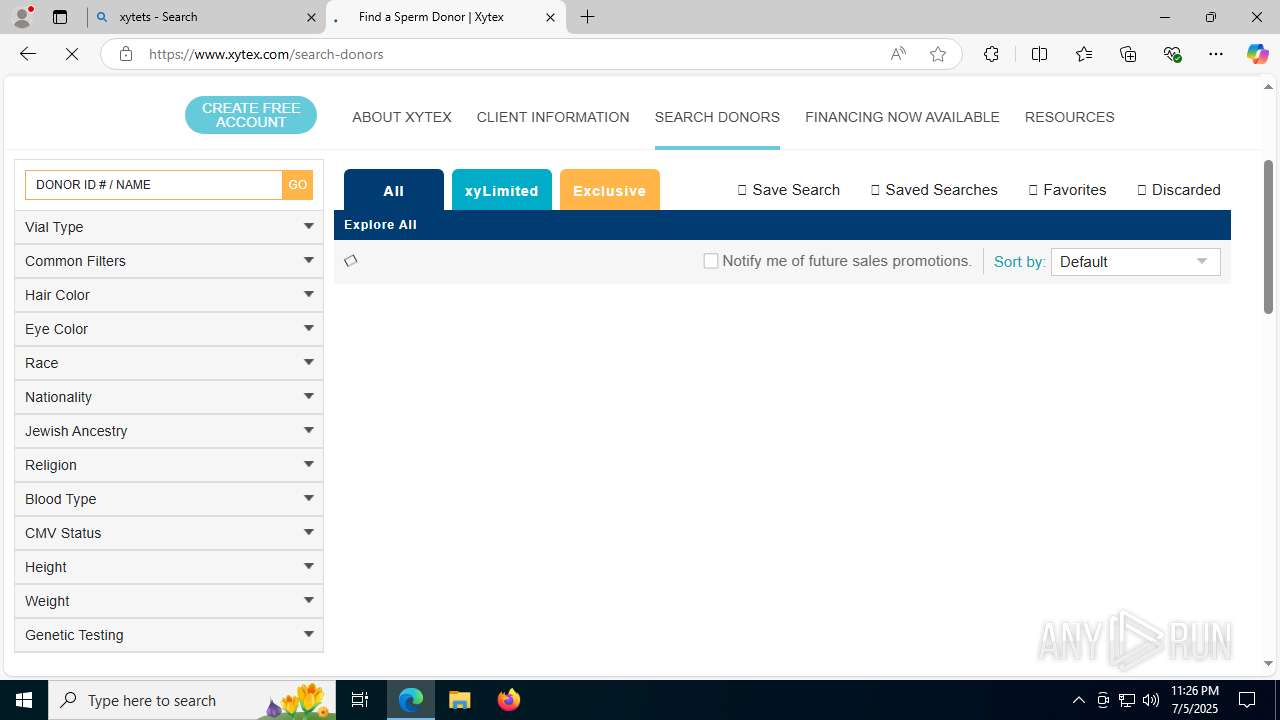Show hidden system tray icons
The height and width of the screenshot is (720, 1280).
click(1078, 700)
